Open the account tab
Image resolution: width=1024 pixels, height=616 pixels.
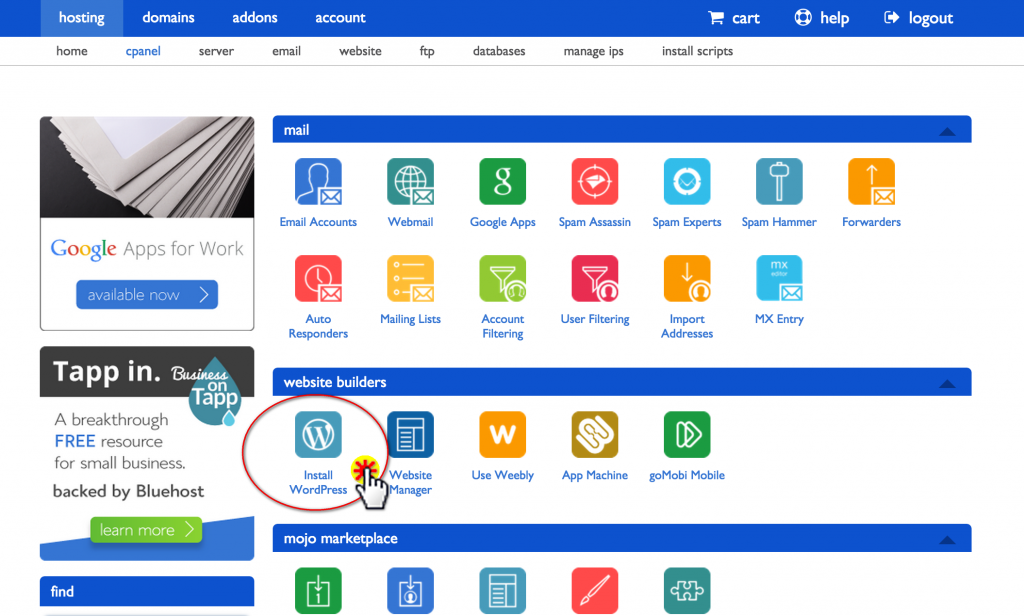tap(340, 18)
